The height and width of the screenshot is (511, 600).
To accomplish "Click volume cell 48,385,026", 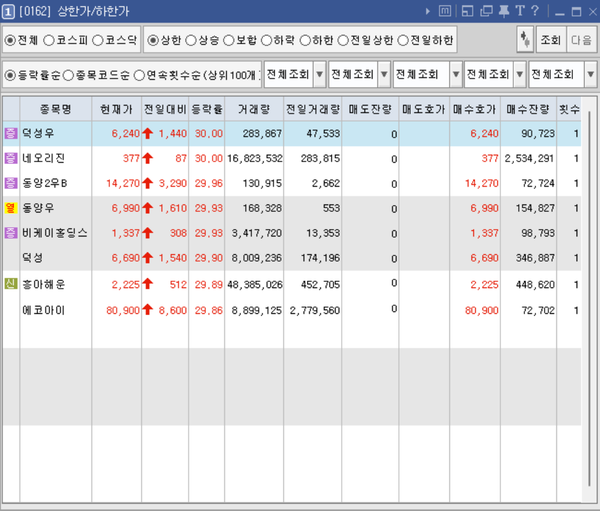I will pos(255,284).
